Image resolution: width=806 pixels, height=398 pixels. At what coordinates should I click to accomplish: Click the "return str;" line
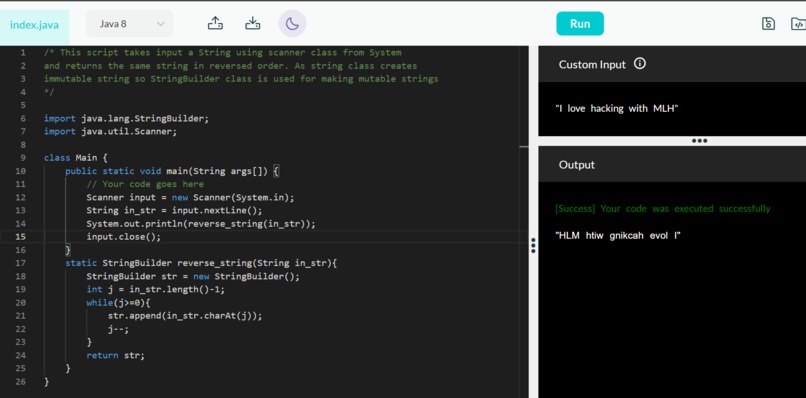(116, 355)
